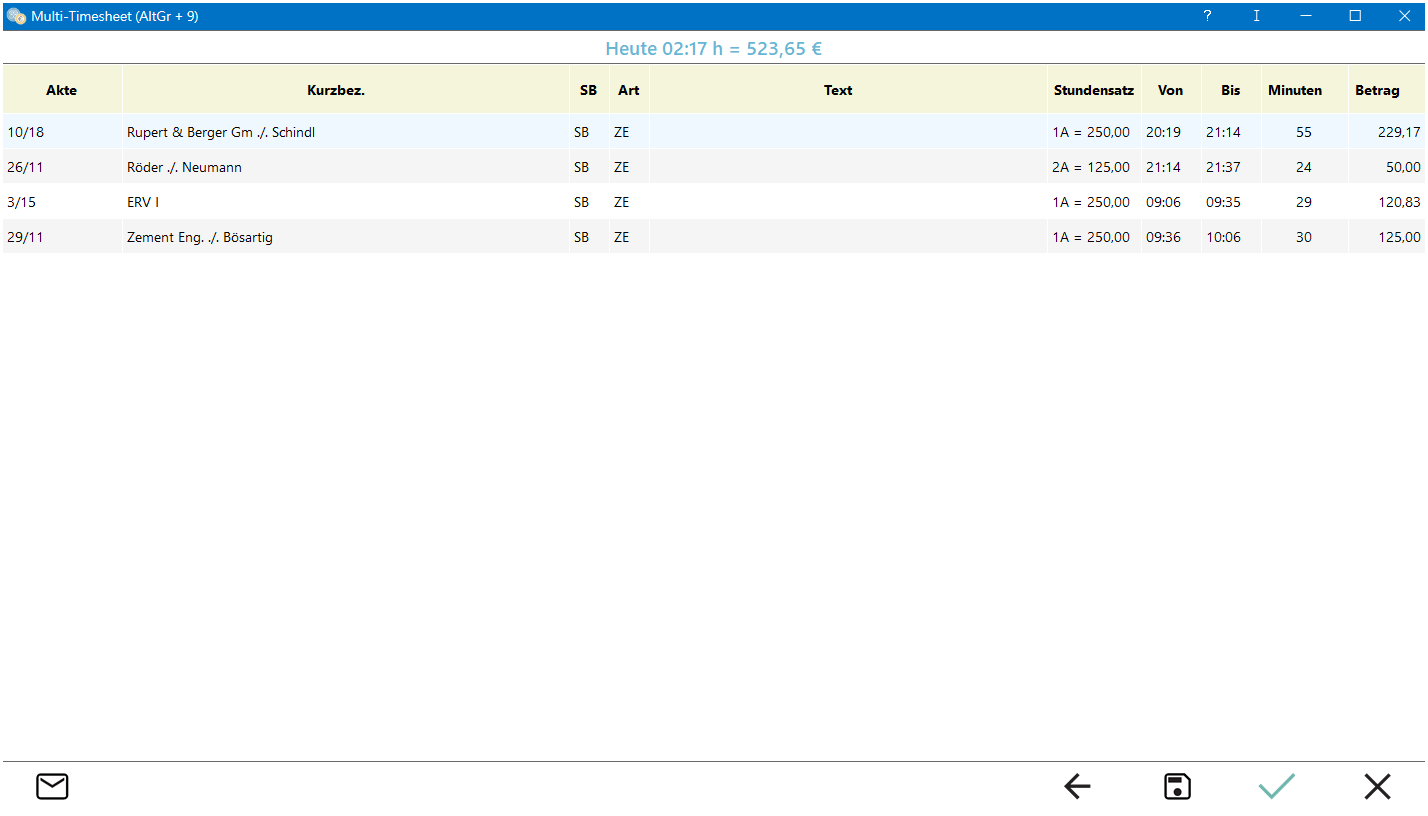Confirm with the green checkmark icon

click(1277, 787)
